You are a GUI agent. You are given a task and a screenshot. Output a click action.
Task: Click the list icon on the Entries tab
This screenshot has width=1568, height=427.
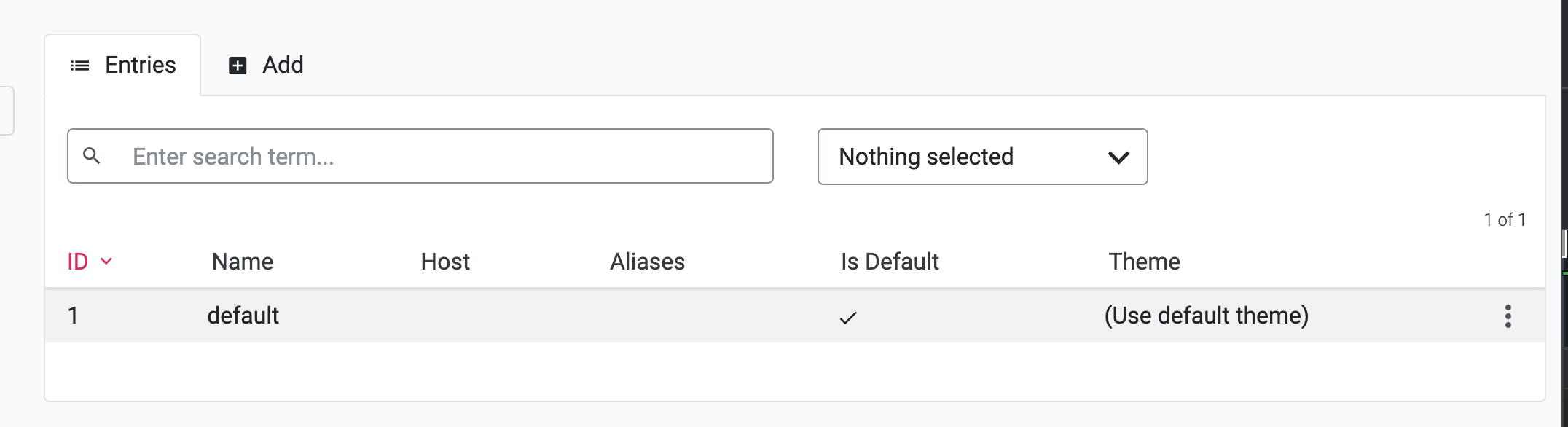pos(80,66)
